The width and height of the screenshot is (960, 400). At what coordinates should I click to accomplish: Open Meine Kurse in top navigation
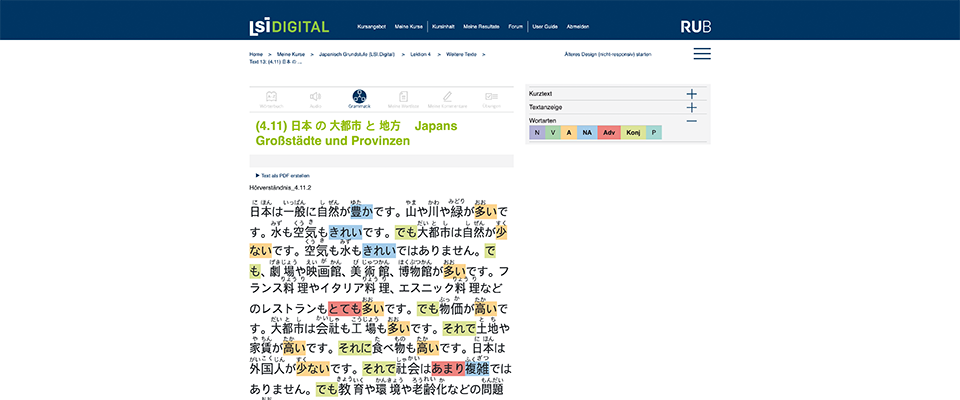point(409,26)
